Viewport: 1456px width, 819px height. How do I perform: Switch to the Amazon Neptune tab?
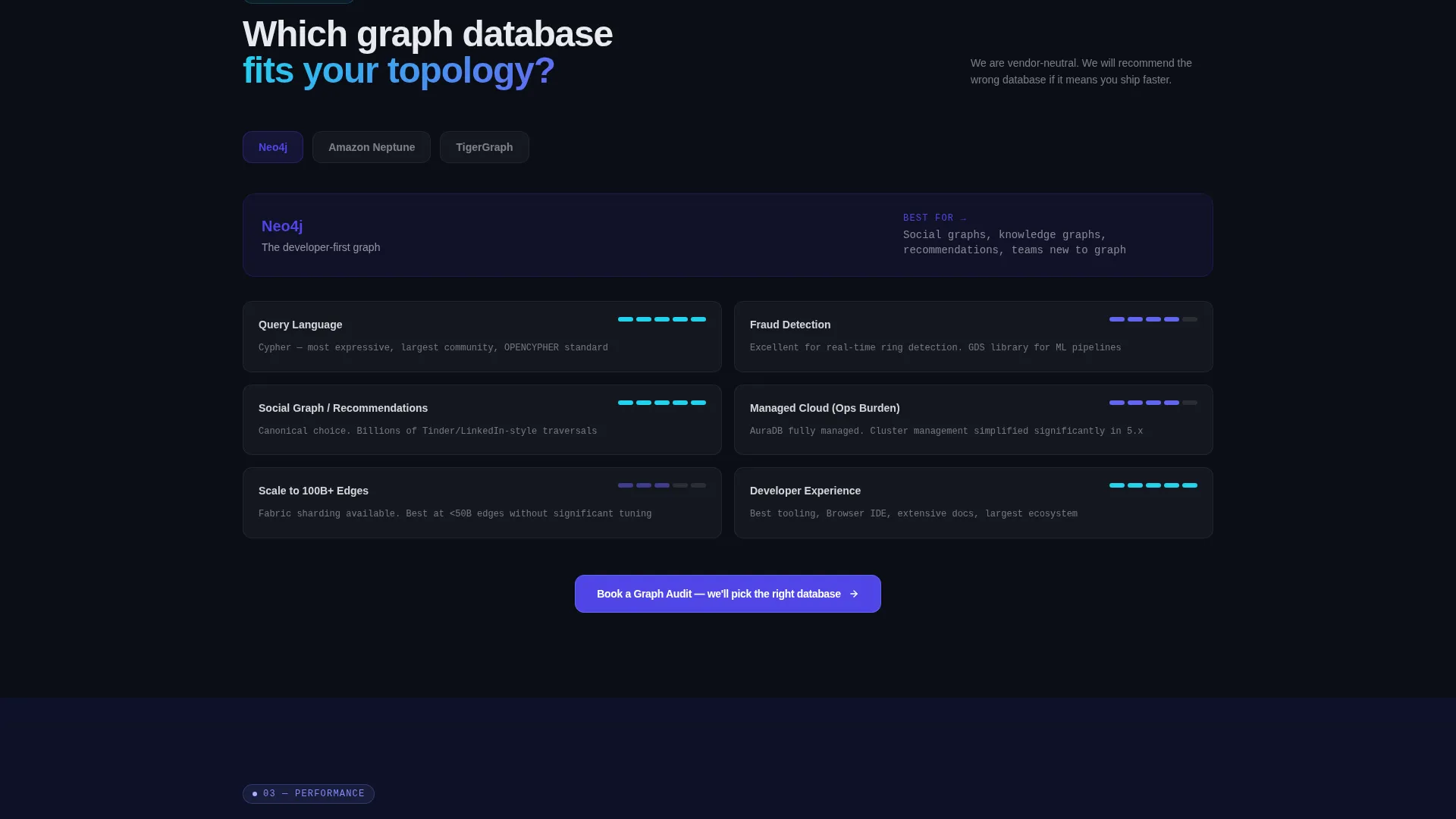(x=372, y=147)
